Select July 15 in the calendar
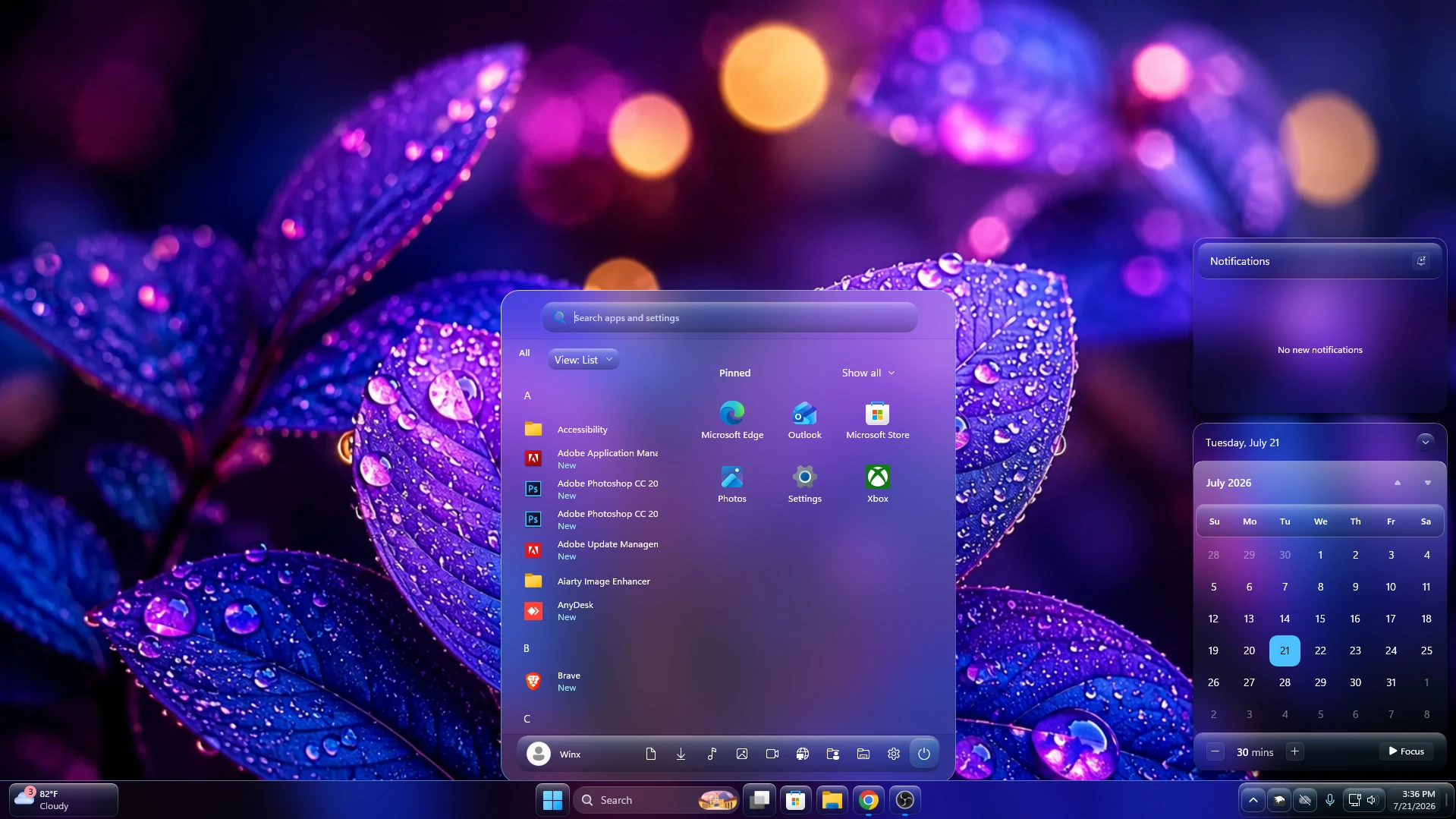Screen dimensions: 1456x819 1320,619
